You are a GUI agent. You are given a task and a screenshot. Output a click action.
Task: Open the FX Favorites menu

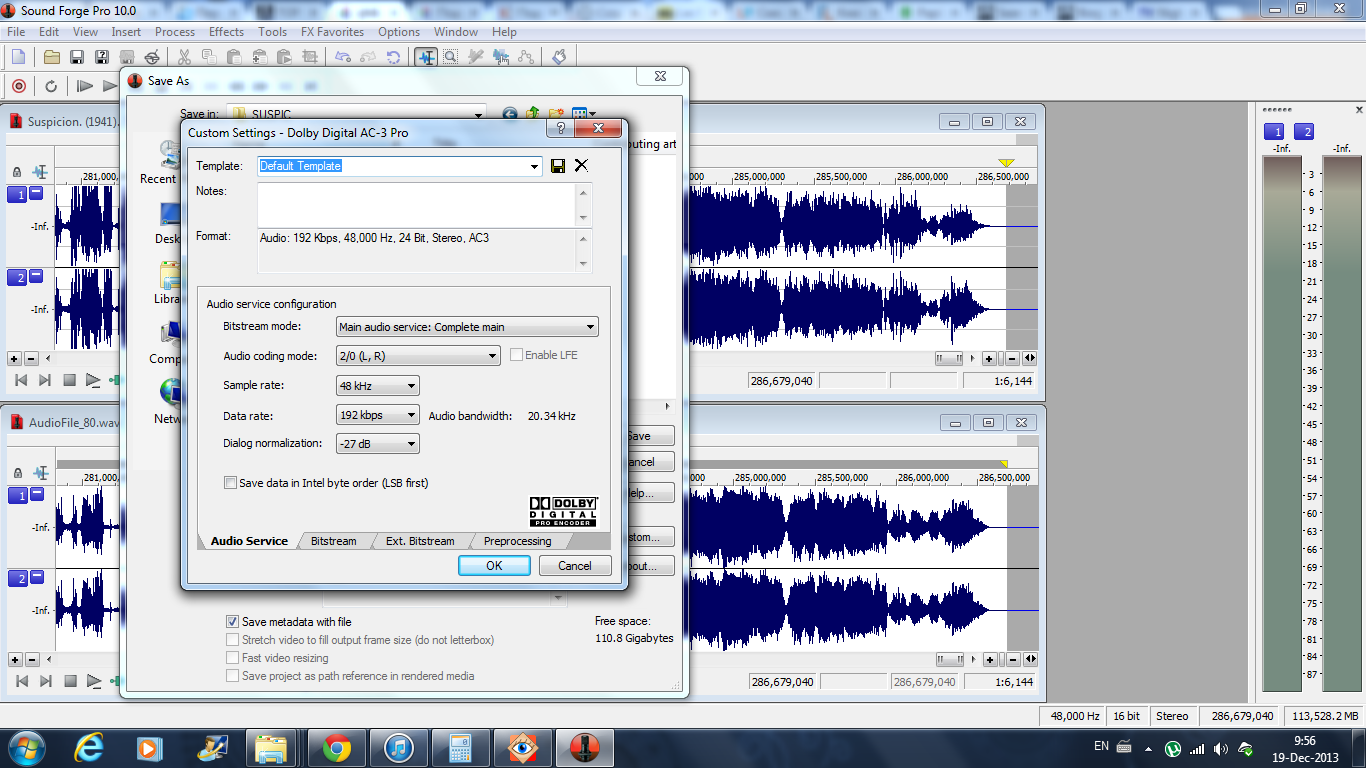tap(332, 32)
